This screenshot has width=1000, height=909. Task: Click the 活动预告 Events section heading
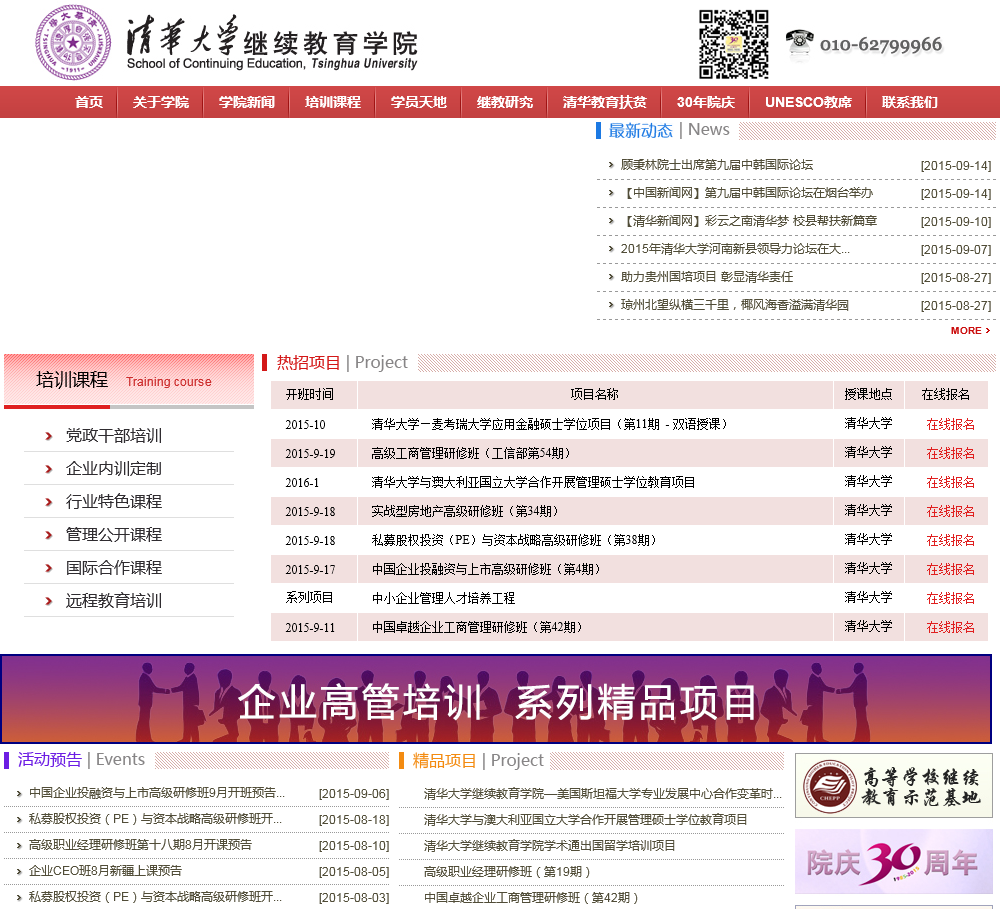[81, 759]
